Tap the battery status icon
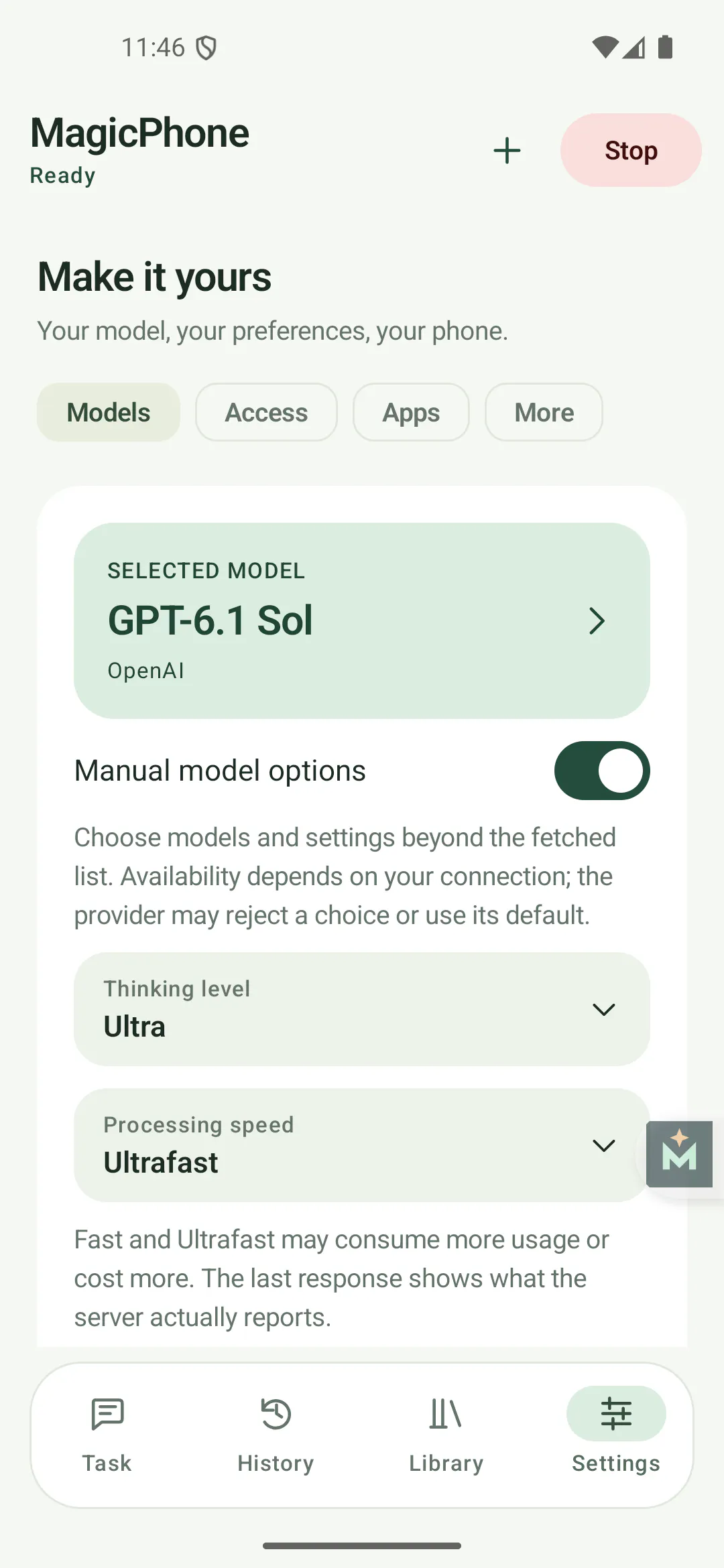Screen dimensions: 724x1568 [665, 48]
